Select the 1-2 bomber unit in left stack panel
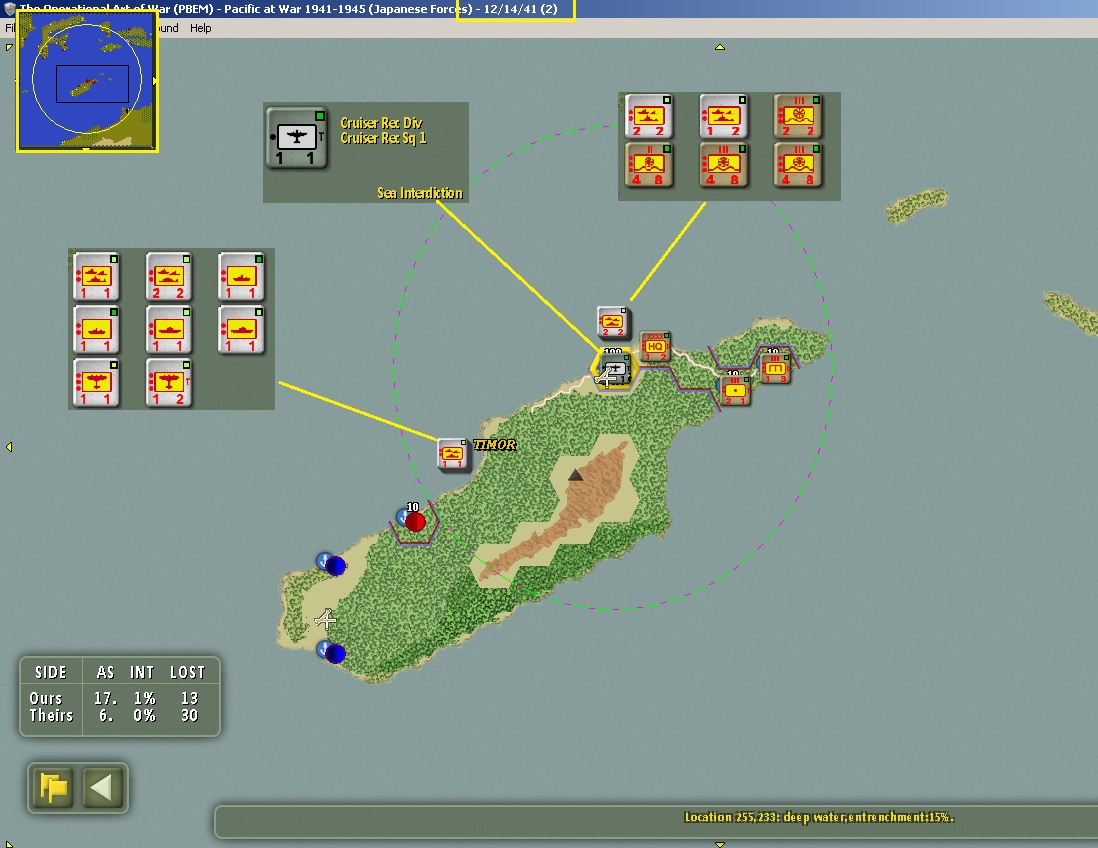 tap(168, 382)
